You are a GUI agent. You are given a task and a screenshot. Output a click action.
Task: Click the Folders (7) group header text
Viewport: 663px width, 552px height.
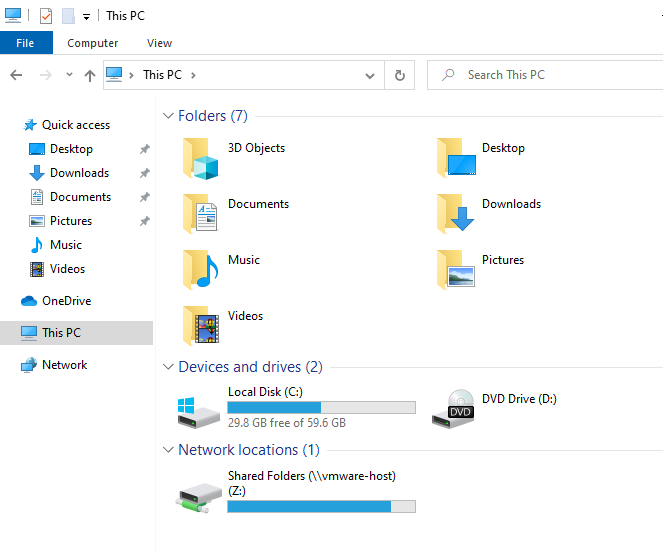[x=213, y=116]
